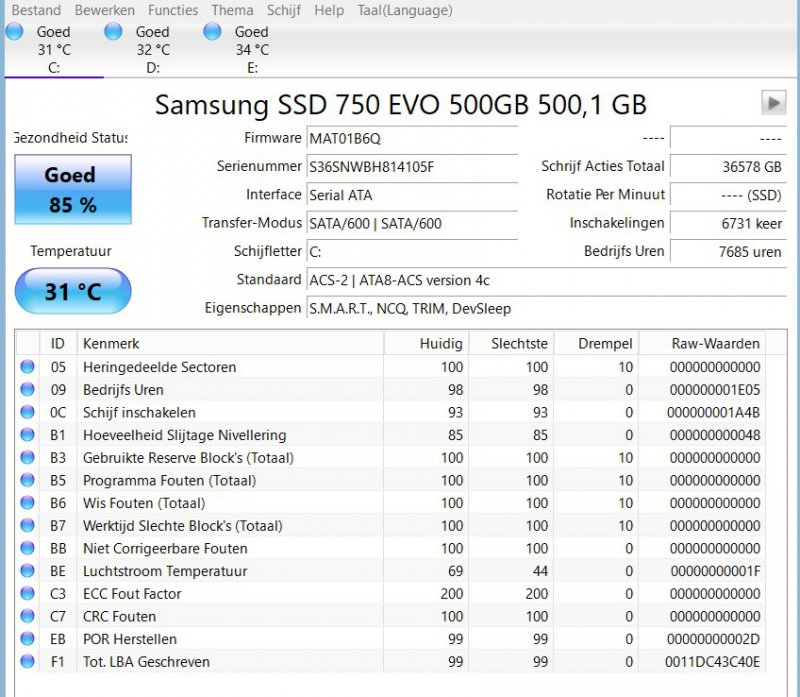Click the Transfer-Modus field SATA/600
Viewport: 800px width, 697px height.
pos(412,223)
